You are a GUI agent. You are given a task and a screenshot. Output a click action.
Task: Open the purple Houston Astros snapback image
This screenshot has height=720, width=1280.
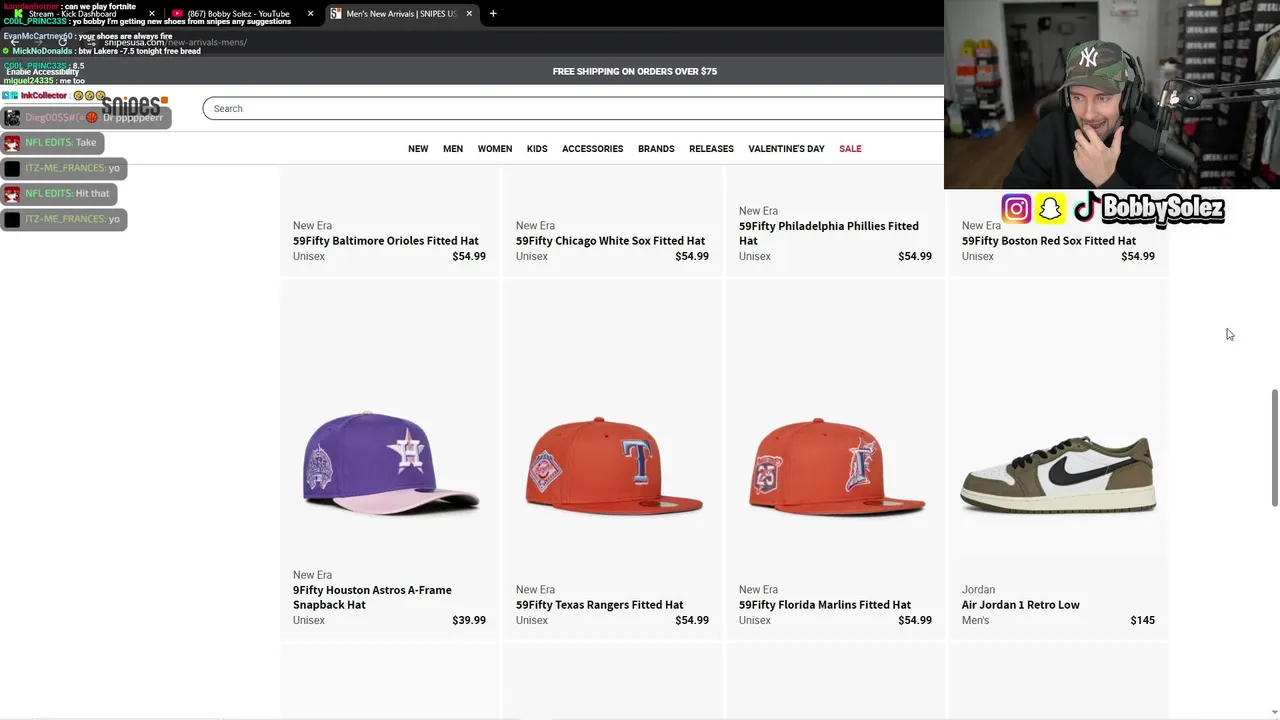(x=390, y=463)
